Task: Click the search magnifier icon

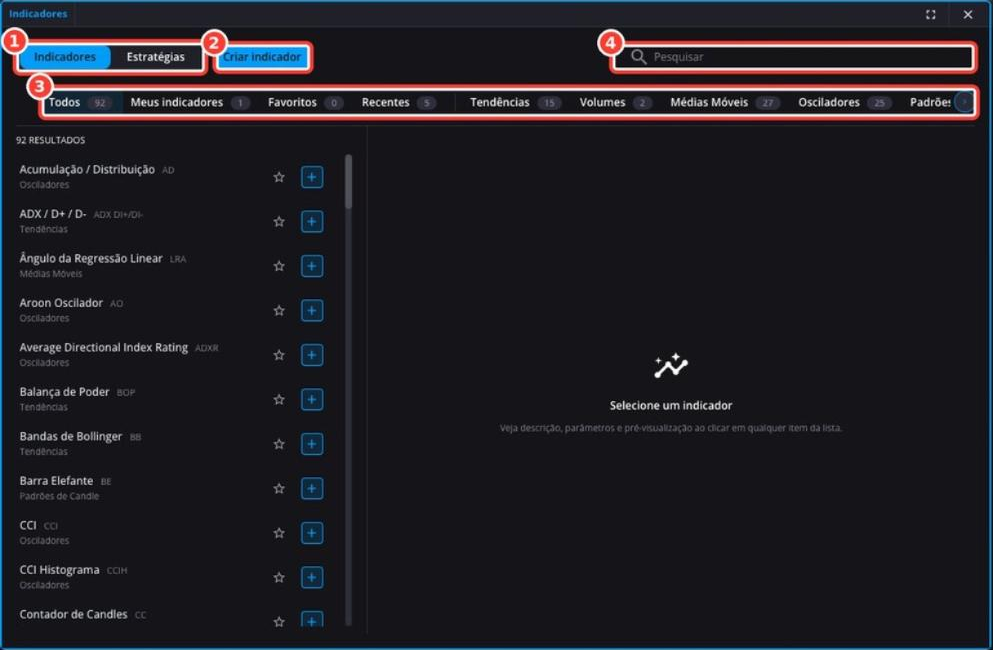Action: point(638,57)
